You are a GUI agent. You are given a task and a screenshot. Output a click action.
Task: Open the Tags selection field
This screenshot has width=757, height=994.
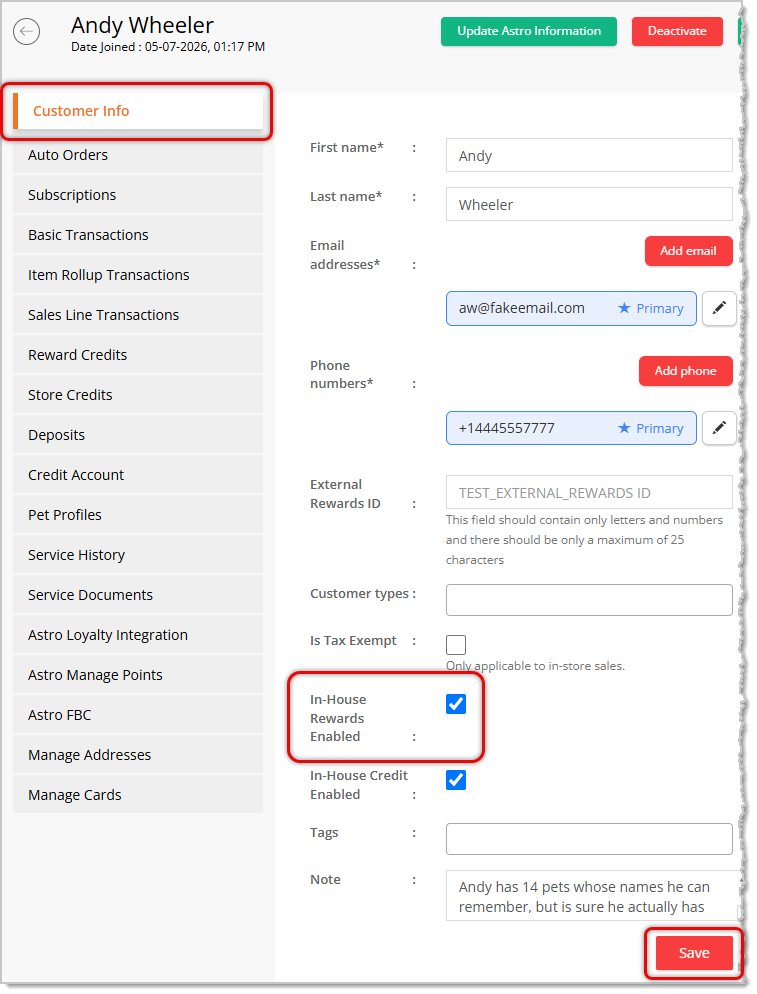[589, 839]
